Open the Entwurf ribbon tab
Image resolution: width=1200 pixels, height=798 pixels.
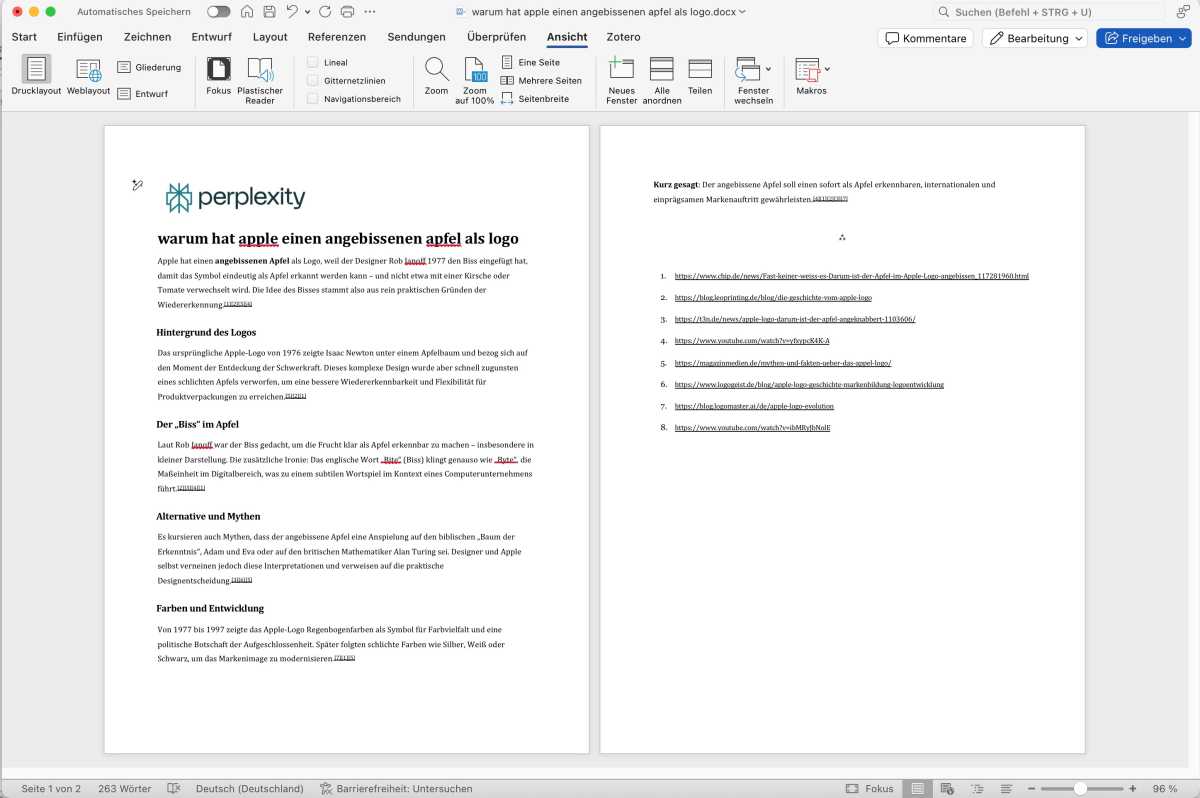tap(212, 37)
